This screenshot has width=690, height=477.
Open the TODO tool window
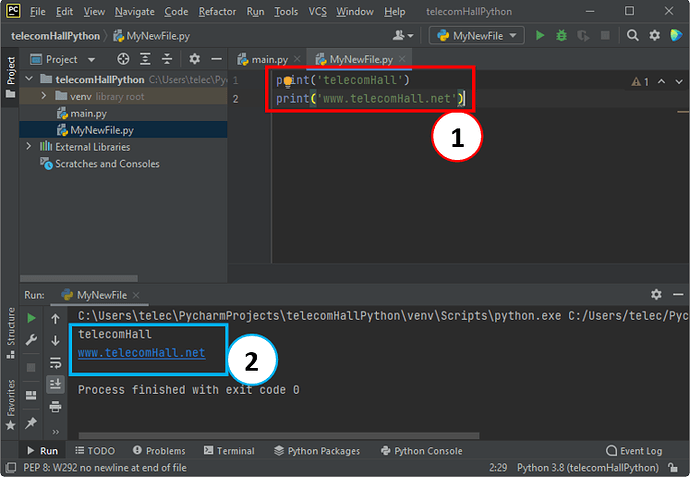coord(95,451)
